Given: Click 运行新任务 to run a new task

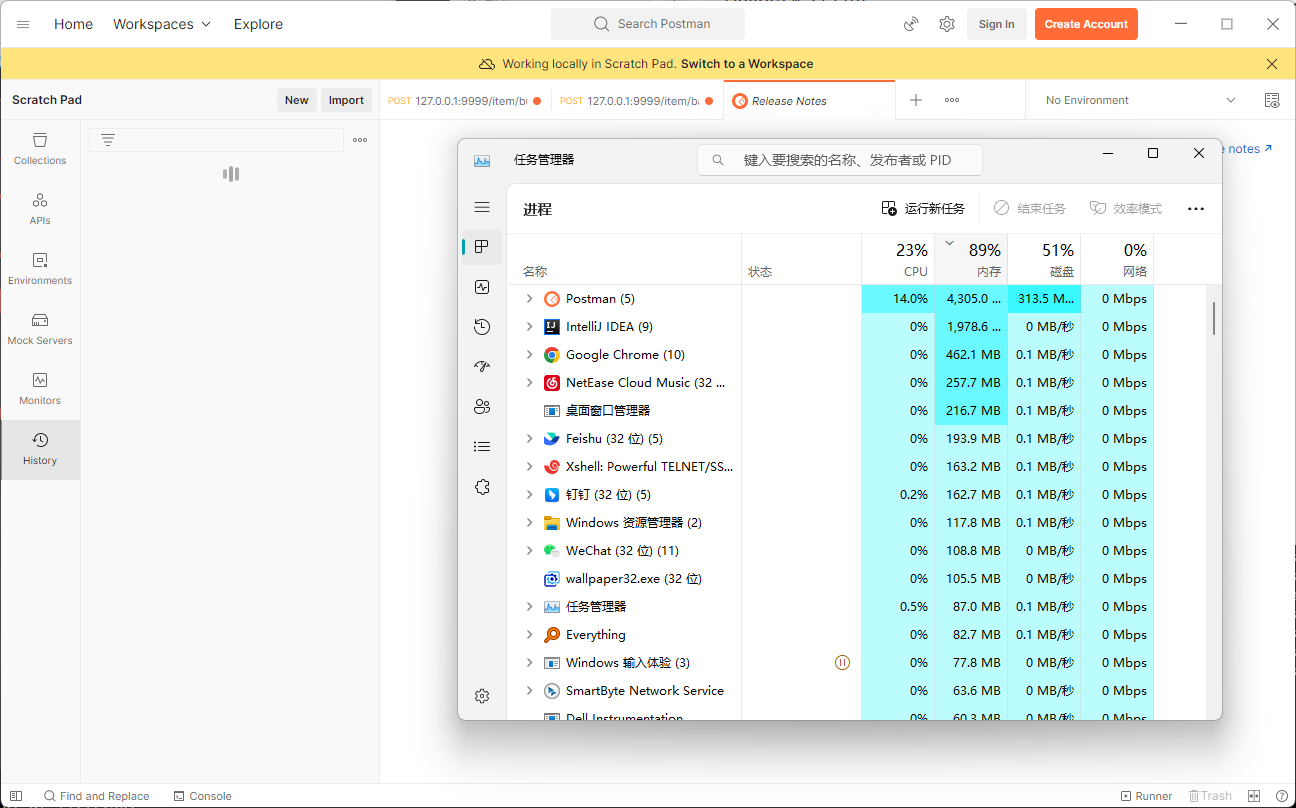Looking at the screenshot, I should click(x=921, y=208).
